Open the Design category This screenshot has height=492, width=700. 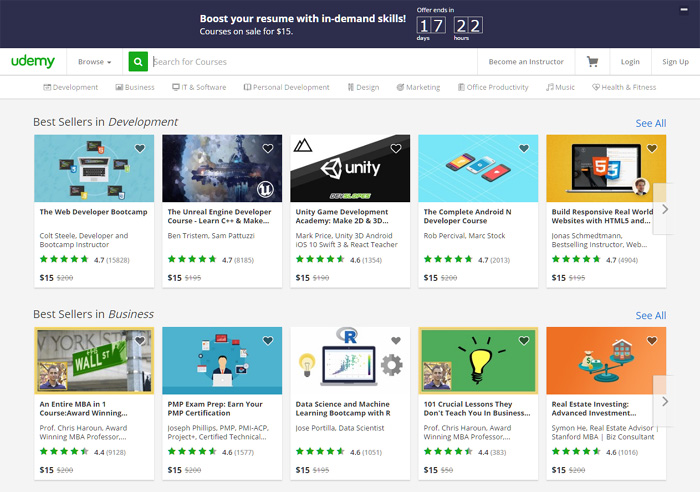point(363,87)
